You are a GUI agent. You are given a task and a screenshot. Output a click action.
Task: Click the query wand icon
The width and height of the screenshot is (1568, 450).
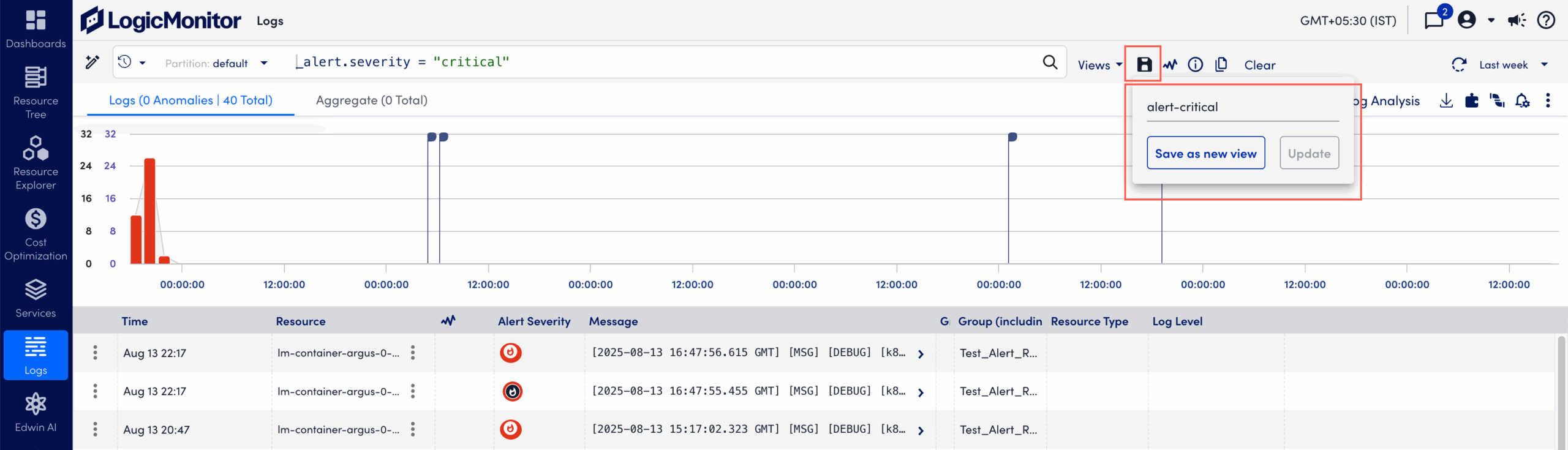pos(92,62)
